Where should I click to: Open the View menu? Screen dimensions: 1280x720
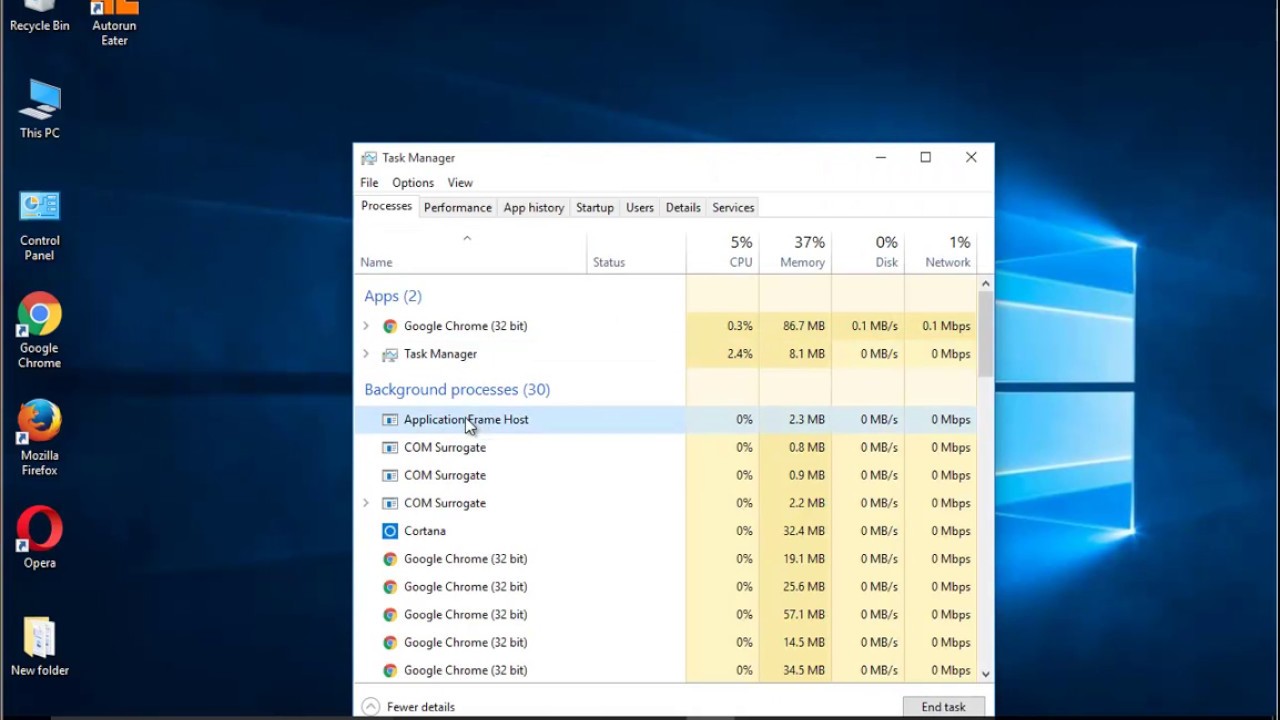[460, 183]
